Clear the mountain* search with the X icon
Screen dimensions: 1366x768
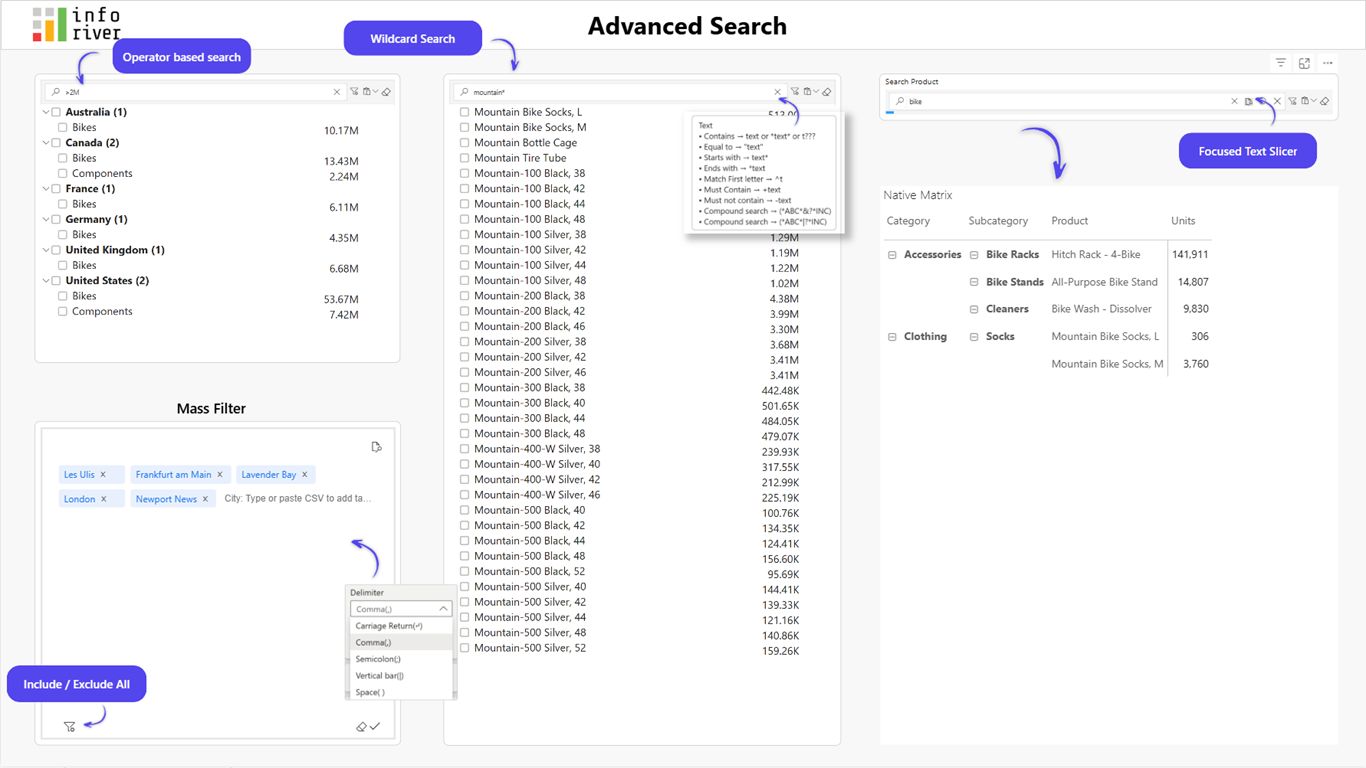(x=777, y=92)
